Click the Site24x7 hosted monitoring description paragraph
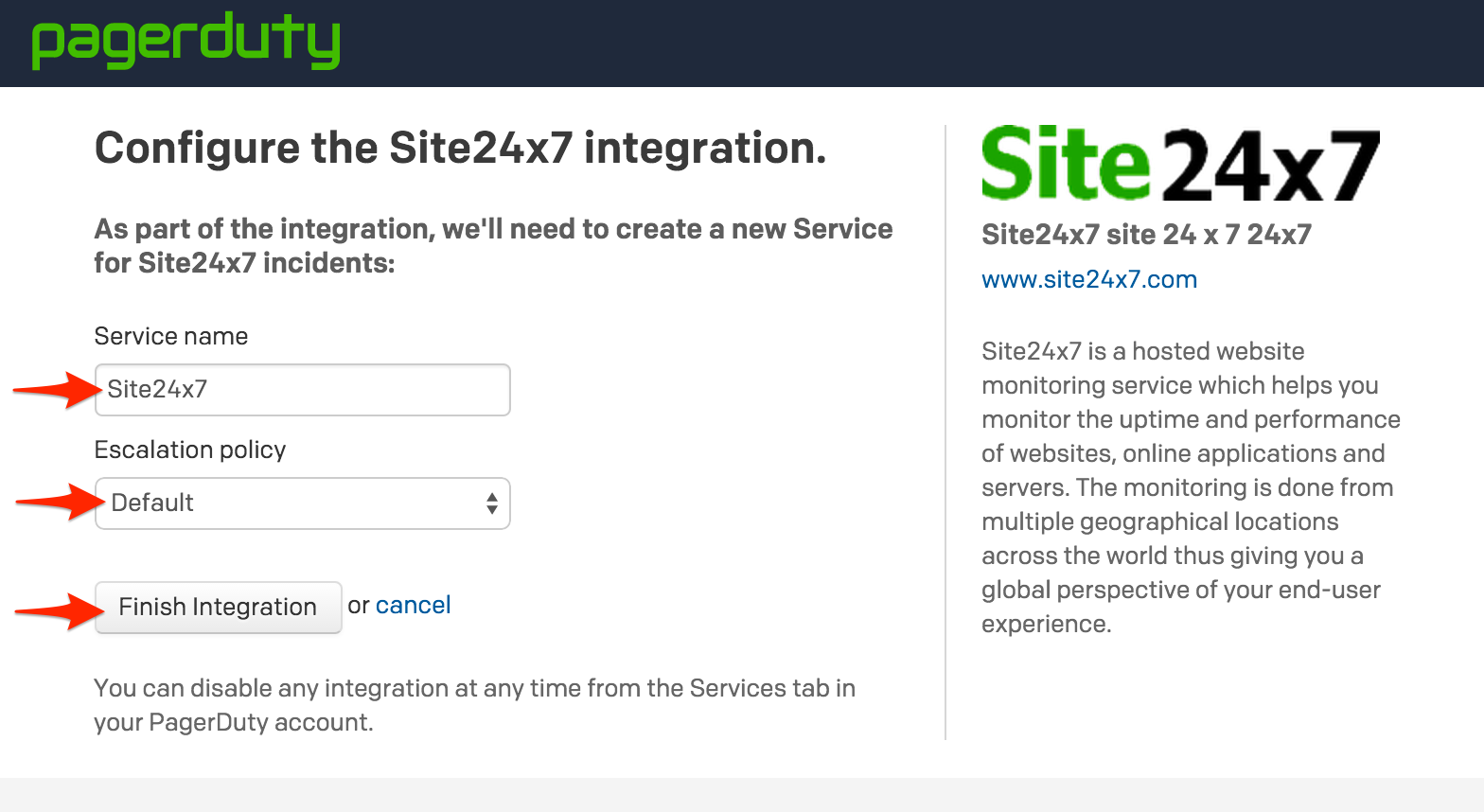The width and height of the screenshot is (1484, 812). pos(1190,487)
